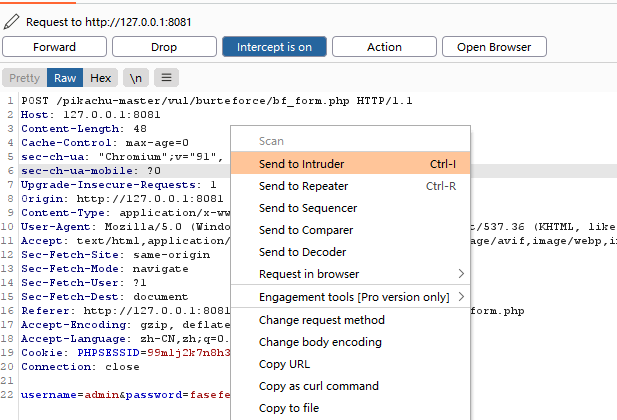Click Copy as curl command entry
Viewport: 617px width, 420px height.
point(319,386)
